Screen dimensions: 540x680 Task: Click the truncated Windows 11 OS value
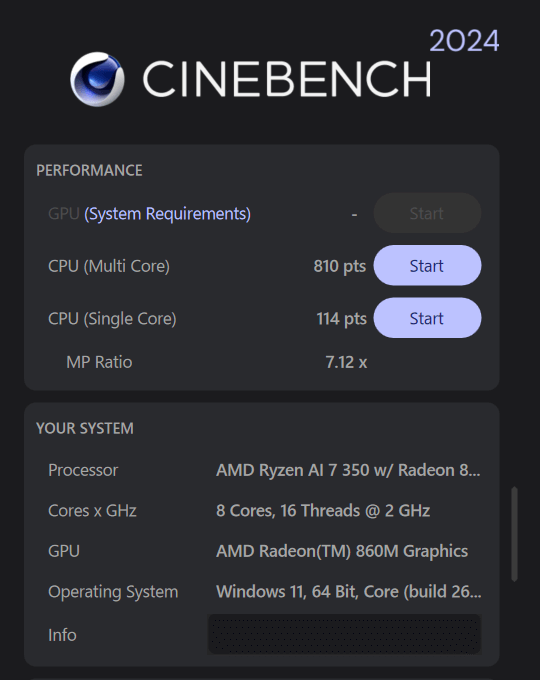point(349,592)
